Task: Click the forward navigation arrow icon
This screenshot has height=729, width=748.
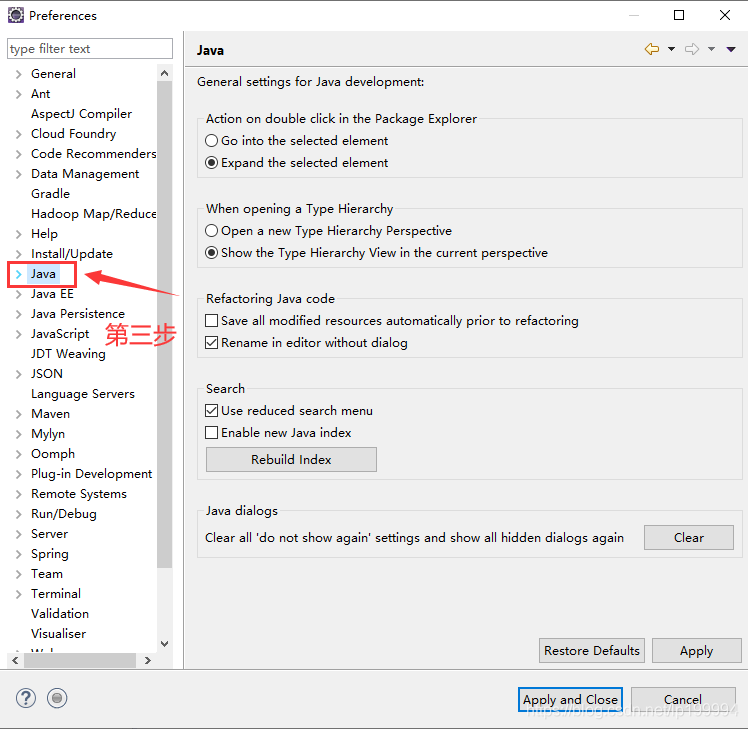Action: click(x=692, y=49)
